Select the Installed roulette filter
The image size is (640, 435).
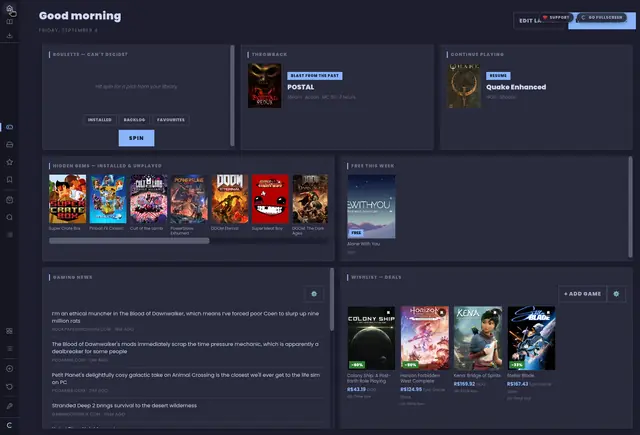point(100,120)
